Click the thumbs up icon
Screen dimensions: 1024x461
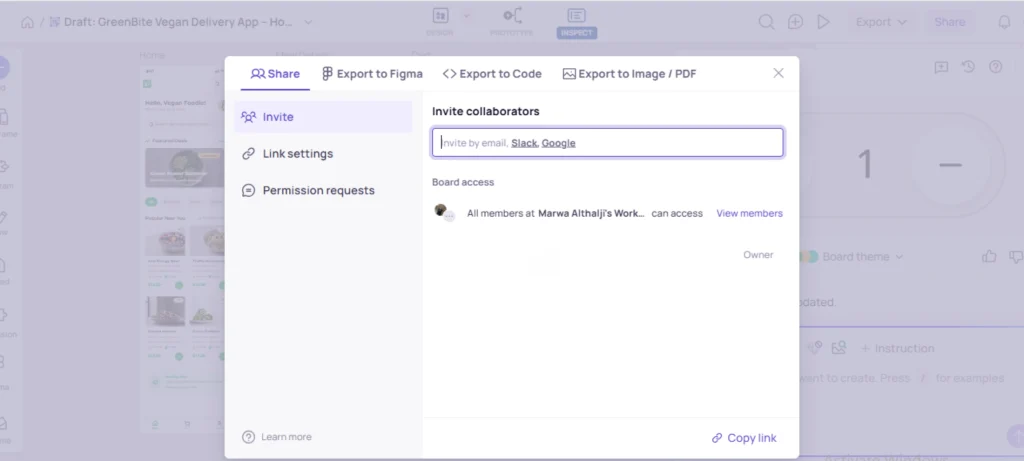(x=989, y=257)
